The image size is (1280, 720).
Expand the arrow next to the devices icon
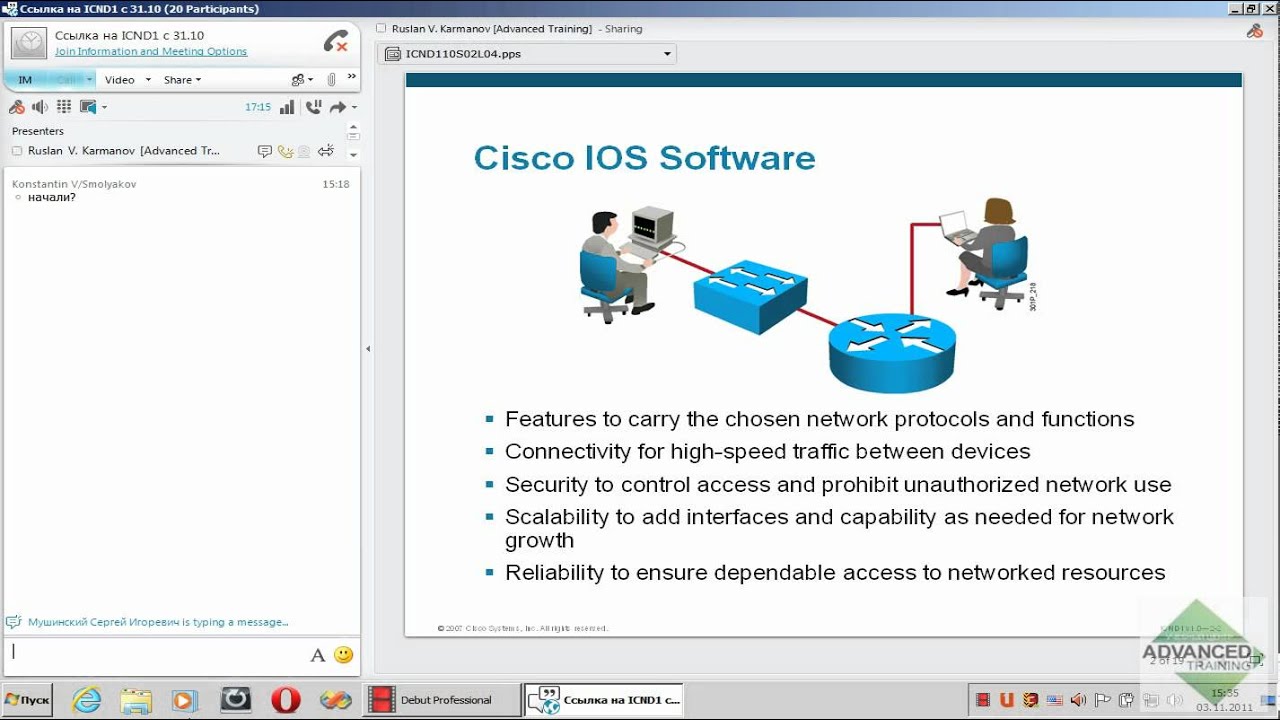pos(104,108)
